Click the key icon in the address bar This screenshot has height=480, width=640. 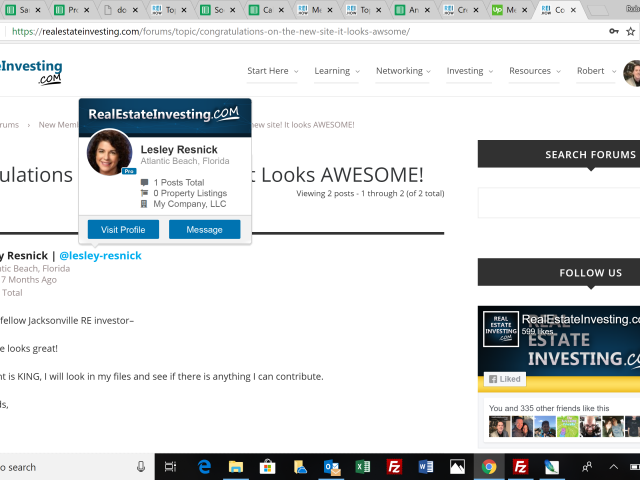click(614, 31)
